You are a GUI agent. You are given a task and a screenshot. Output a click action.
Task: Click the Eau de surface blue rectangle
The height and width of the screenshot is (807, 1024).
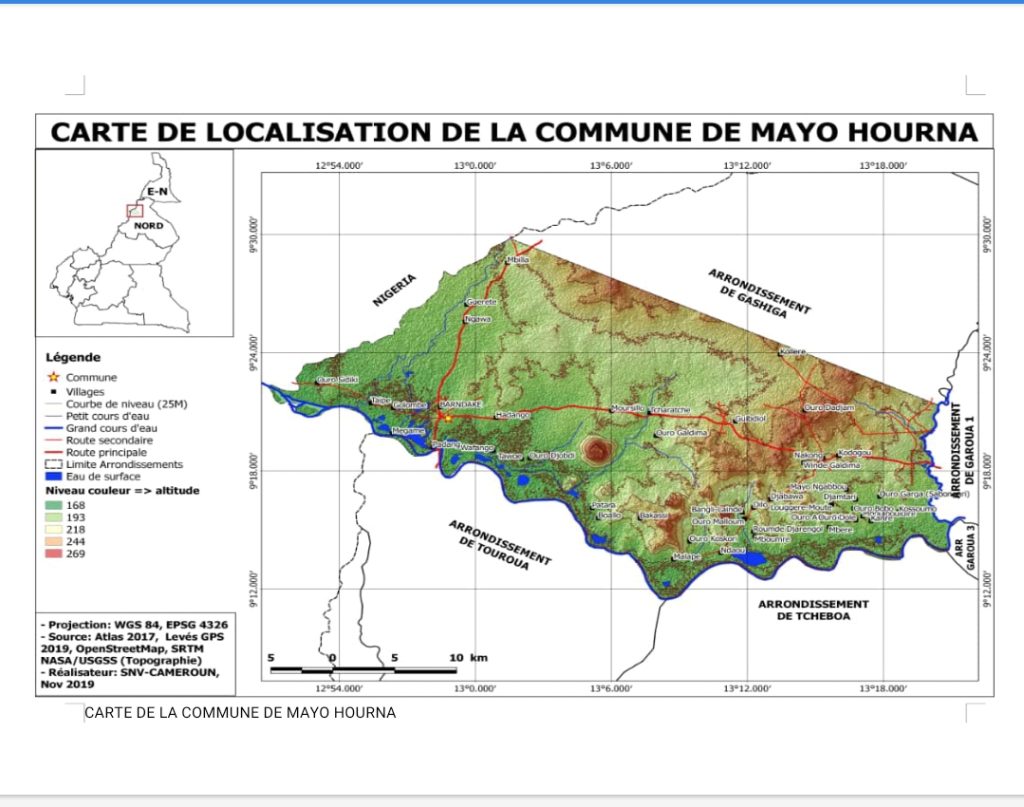coord(52,477)
